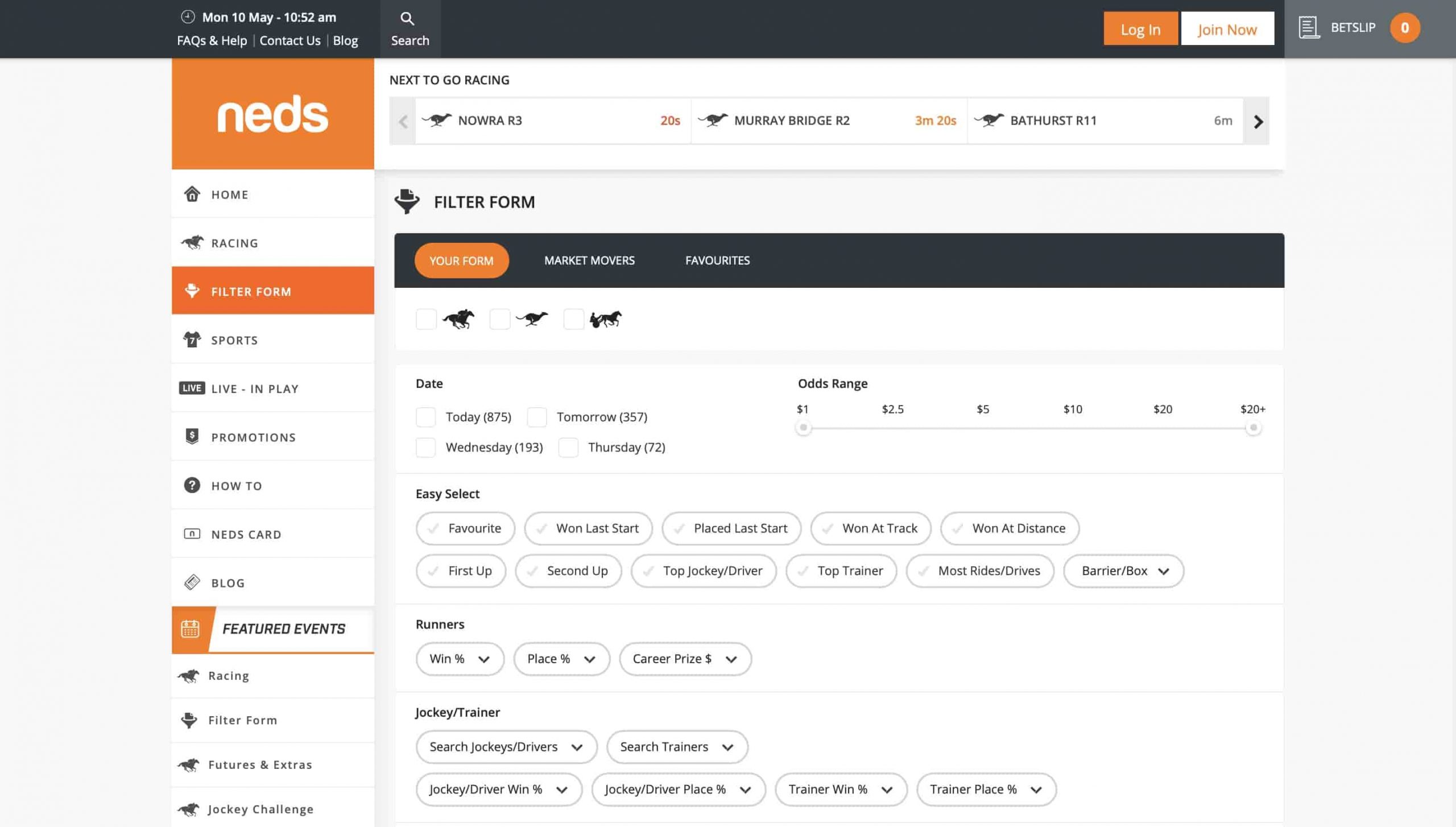Screen dimensions: 1456x827
Task: Check the Wednesday (193) checkbox
Action: tap(425, 448)
